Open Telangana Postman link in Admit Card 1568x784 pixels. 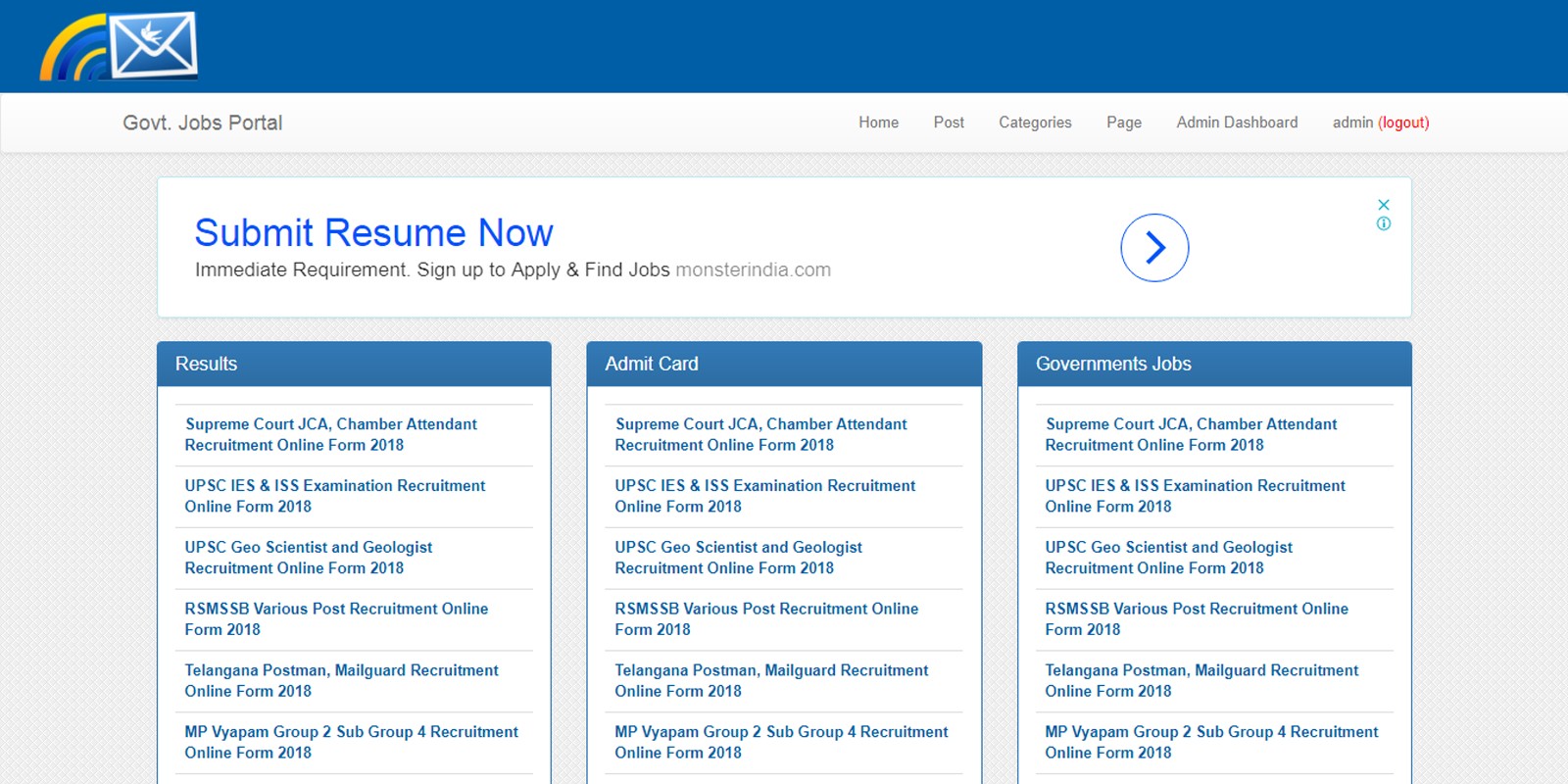[x=771, y=680]
